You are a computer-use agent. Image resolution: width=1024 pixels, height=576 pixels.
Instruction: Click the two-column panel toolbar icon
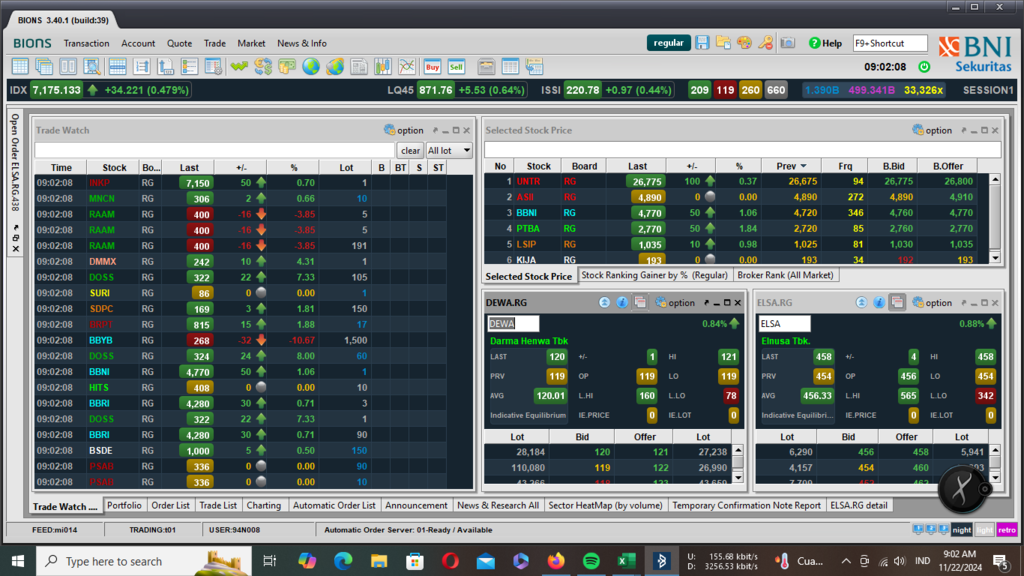(68, 67)
